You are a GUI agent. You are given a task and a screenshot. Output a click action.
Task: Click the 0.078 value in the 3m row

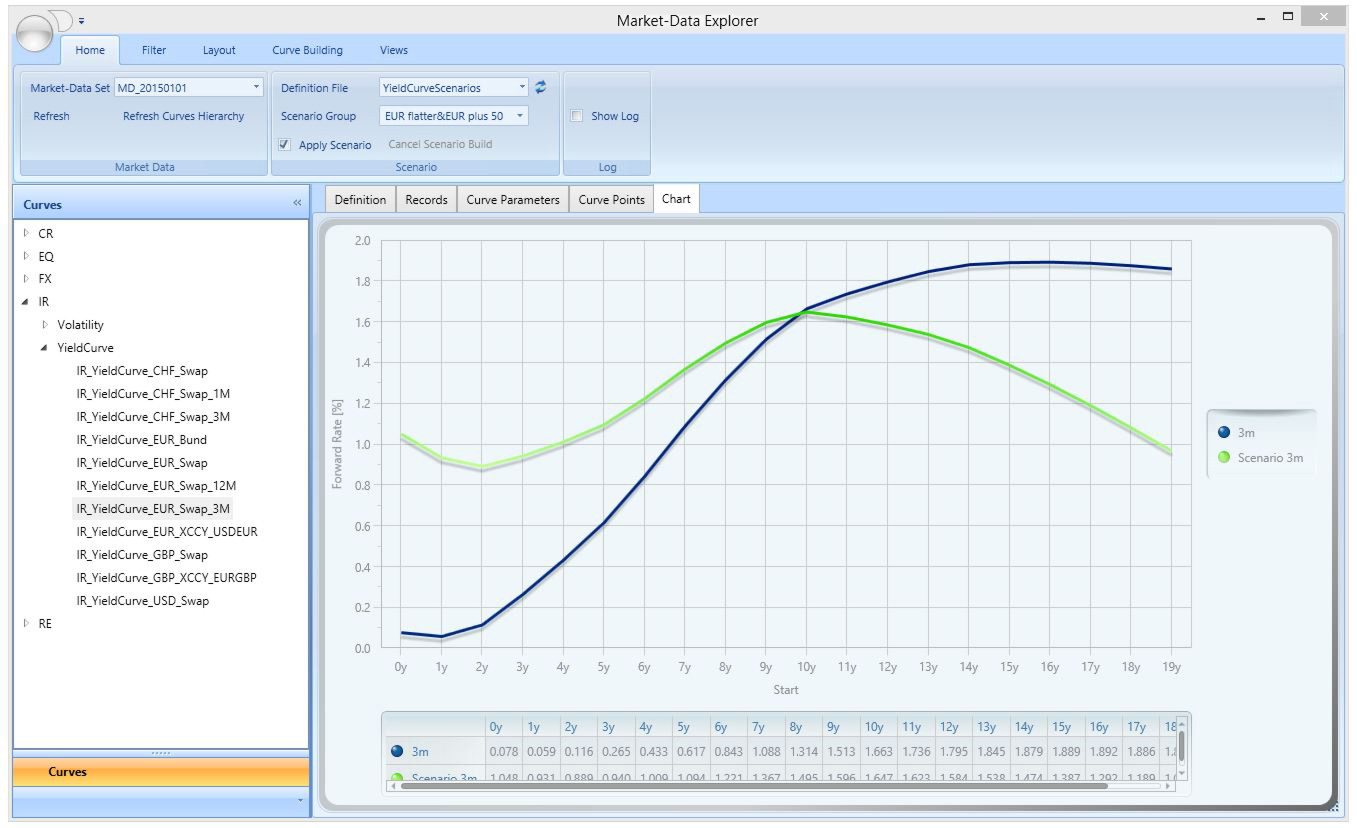click(503, 752)
